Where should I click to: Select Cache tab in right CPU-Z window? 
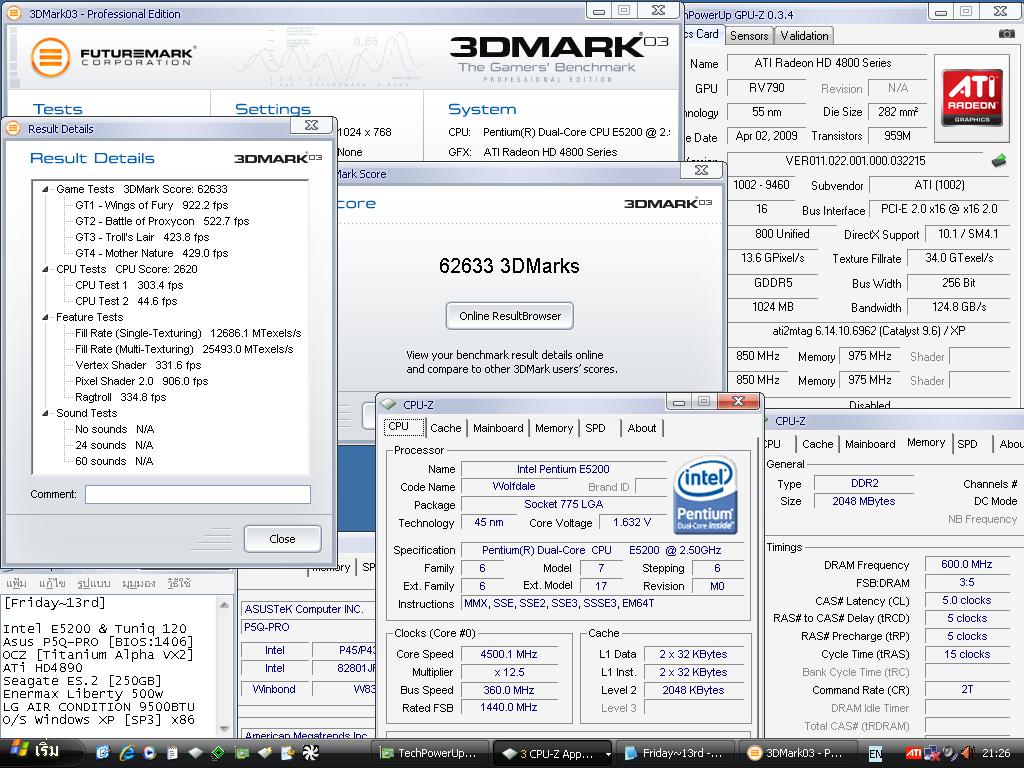(818, 444)
